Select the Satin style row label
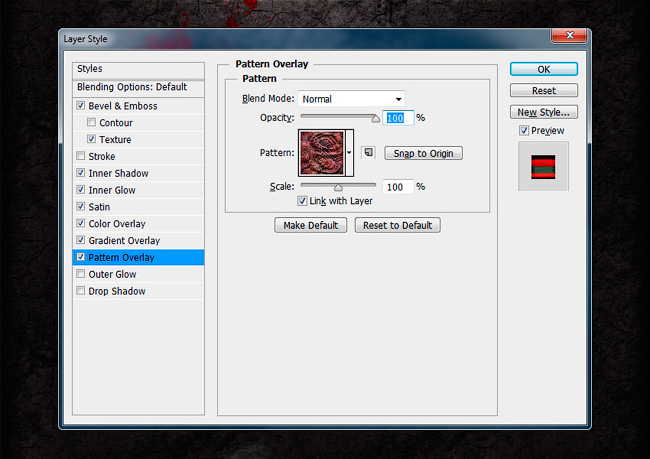This screenshot has width=650, height=459. click(99, 206)
